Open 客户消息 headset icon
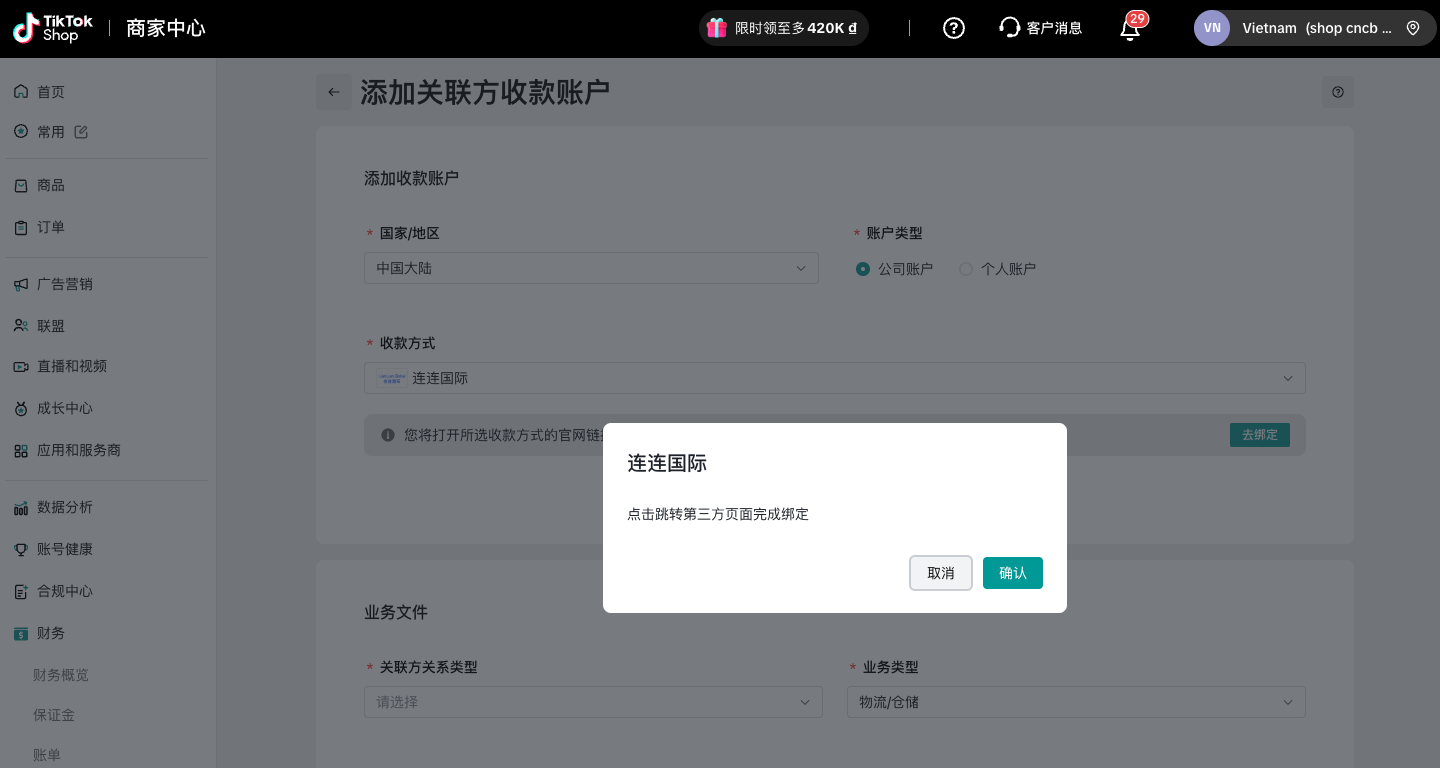This screenshot has width=1440, height=768. click(x=1009, y=28)
